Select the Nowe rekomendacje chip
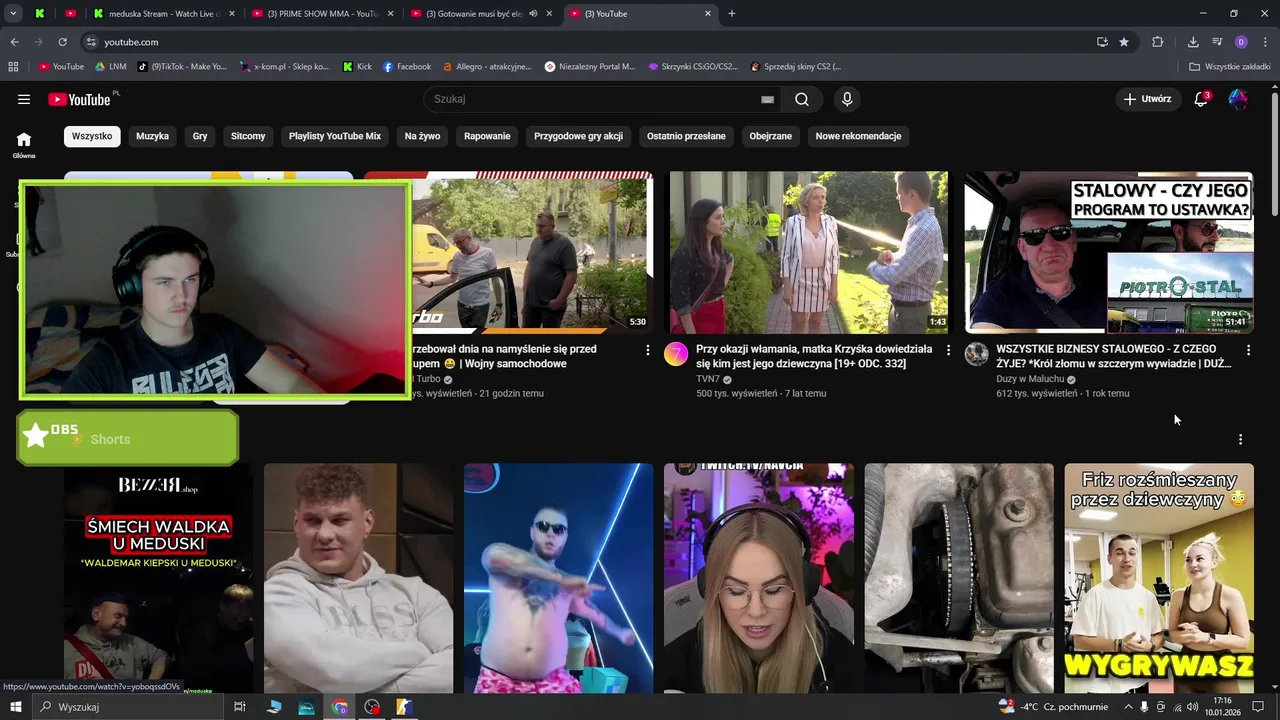Viewport: 1280px width, 720px height. (858, 136)
